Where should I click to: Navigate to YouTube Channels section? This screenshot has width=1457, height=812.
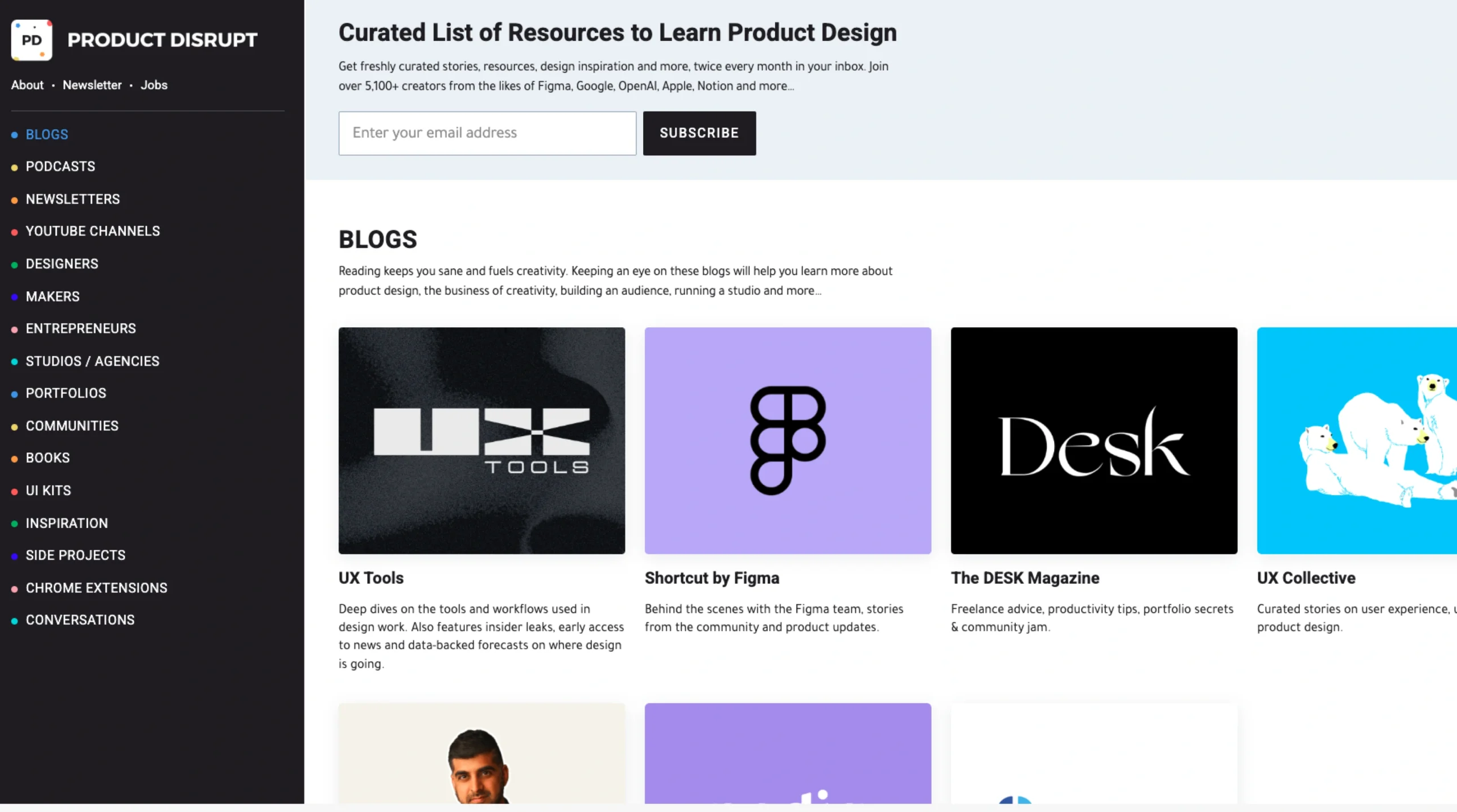93,231
